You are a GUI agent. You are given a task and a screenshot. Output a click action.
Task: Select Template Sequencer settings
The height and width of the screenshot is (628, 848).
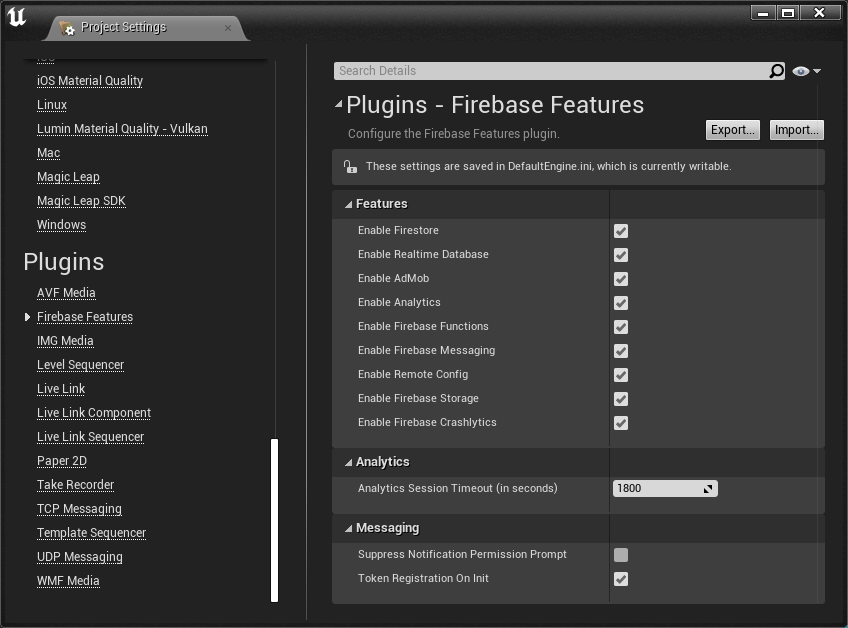(91, 533)
